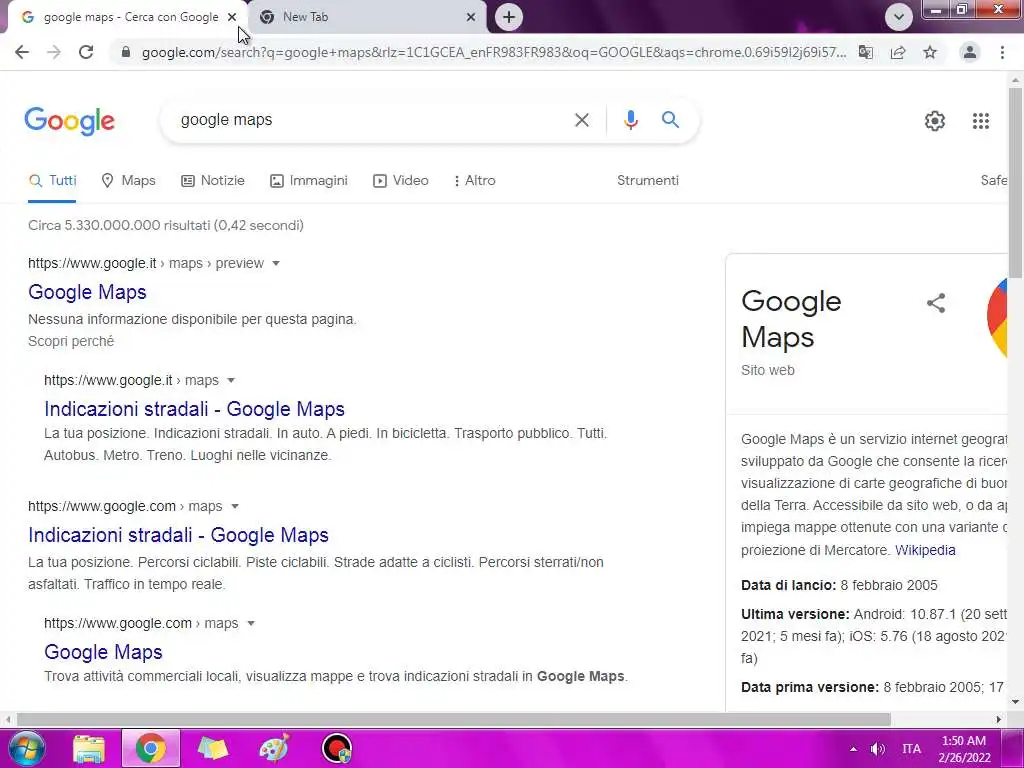Switch to the New Tab tab
This screenshot has height=768, width=1024.
tap(369, 17)
